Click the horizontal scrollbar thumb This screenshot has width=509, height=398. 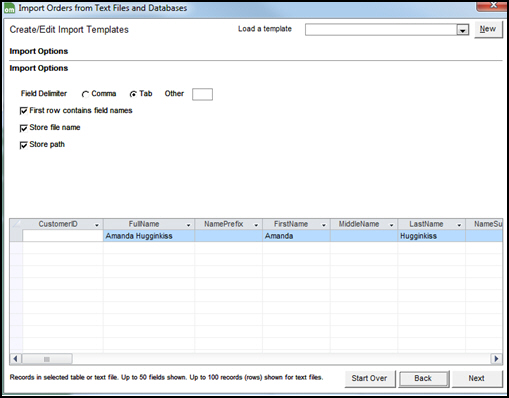pyautogui.click(x=47, y=359)
